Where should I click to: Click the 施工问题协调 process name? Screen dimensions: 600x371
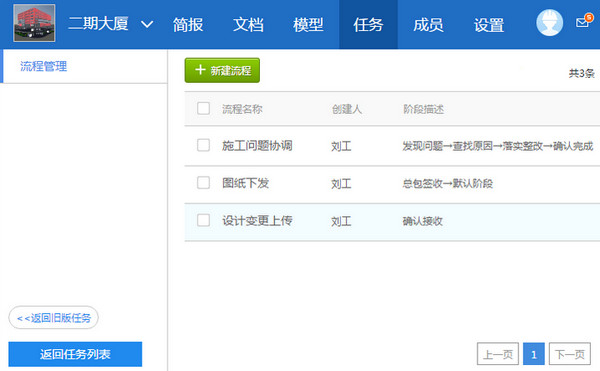257,146
